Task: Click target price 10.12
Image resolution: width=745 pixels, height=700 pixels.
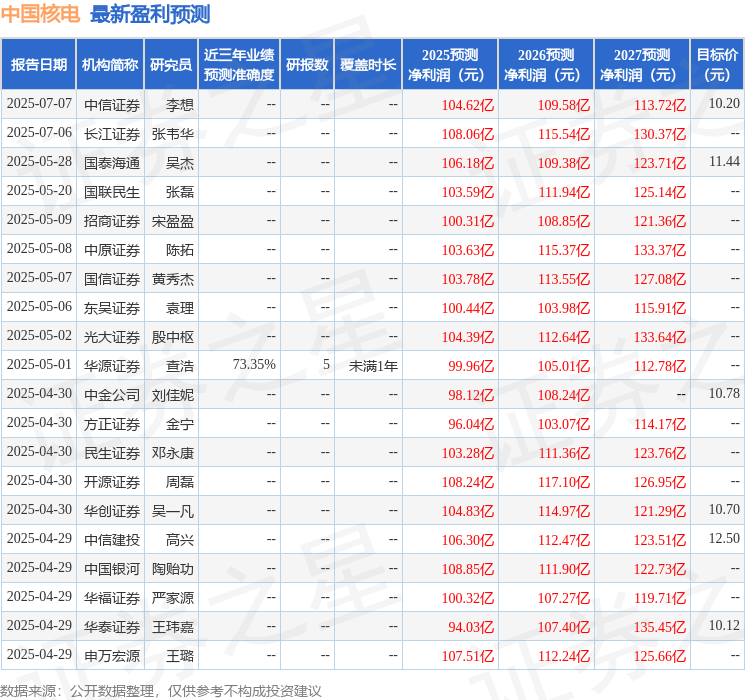Action: [x=724, y=625]
